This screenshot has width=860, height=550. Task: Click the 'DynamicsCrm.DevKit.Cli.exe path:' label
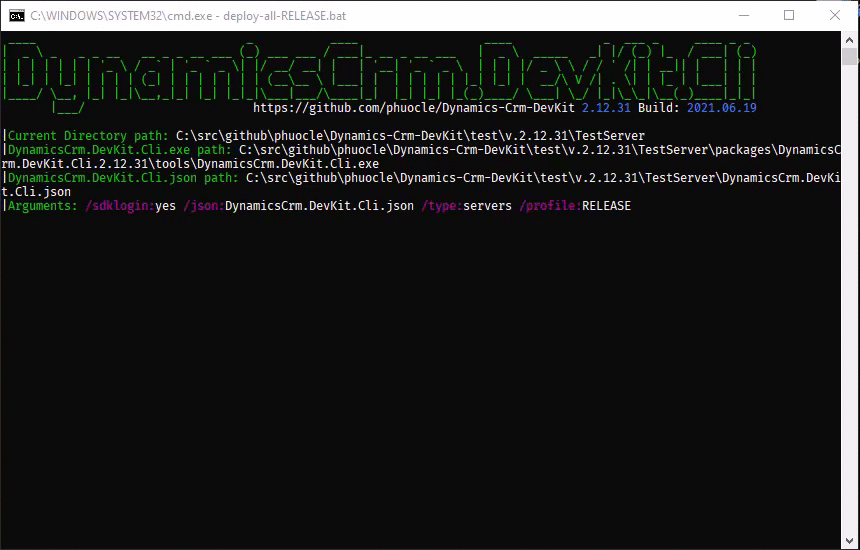click(x=120, y=150)
